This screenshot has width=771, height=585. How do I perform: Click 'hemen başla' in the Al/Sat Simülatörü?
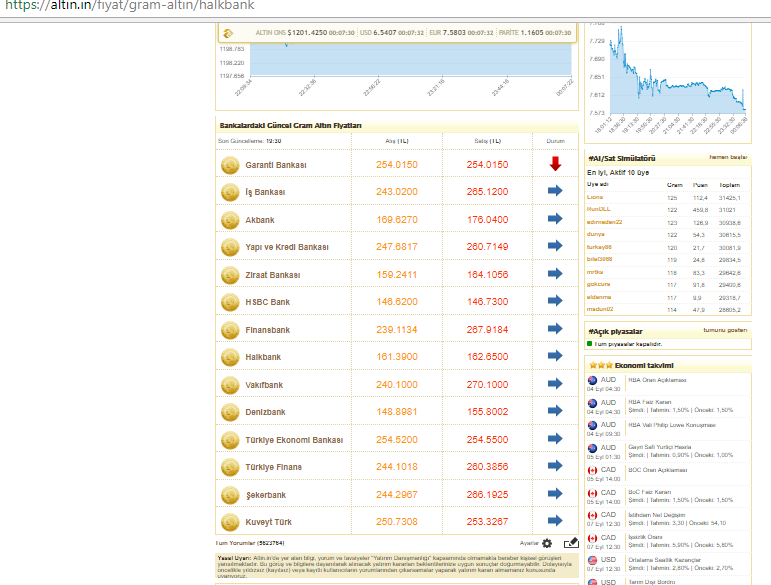tap(727, 157)
